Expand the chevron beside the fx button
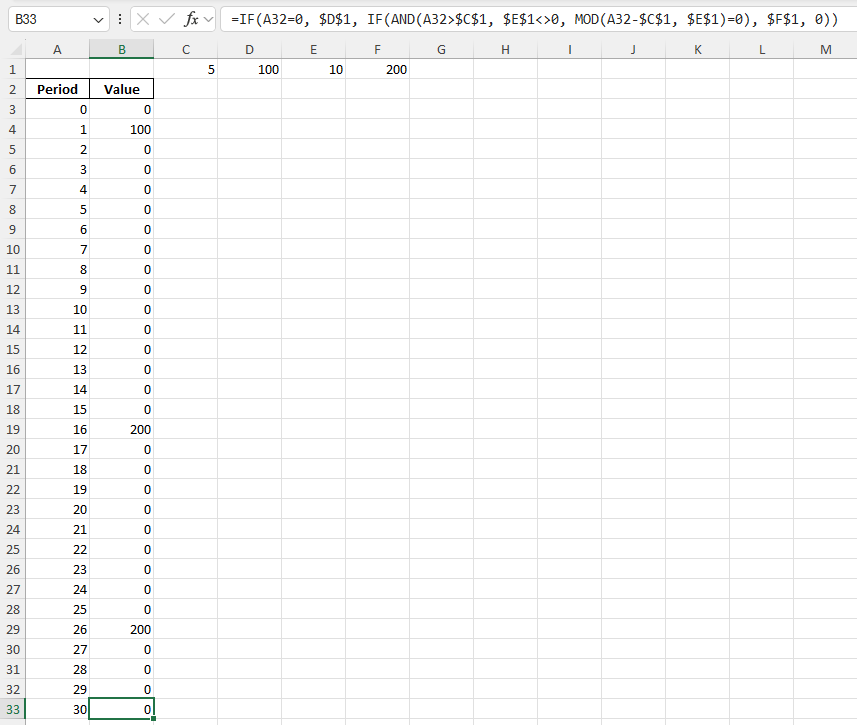Screen dimensions: 857x725 208,20
